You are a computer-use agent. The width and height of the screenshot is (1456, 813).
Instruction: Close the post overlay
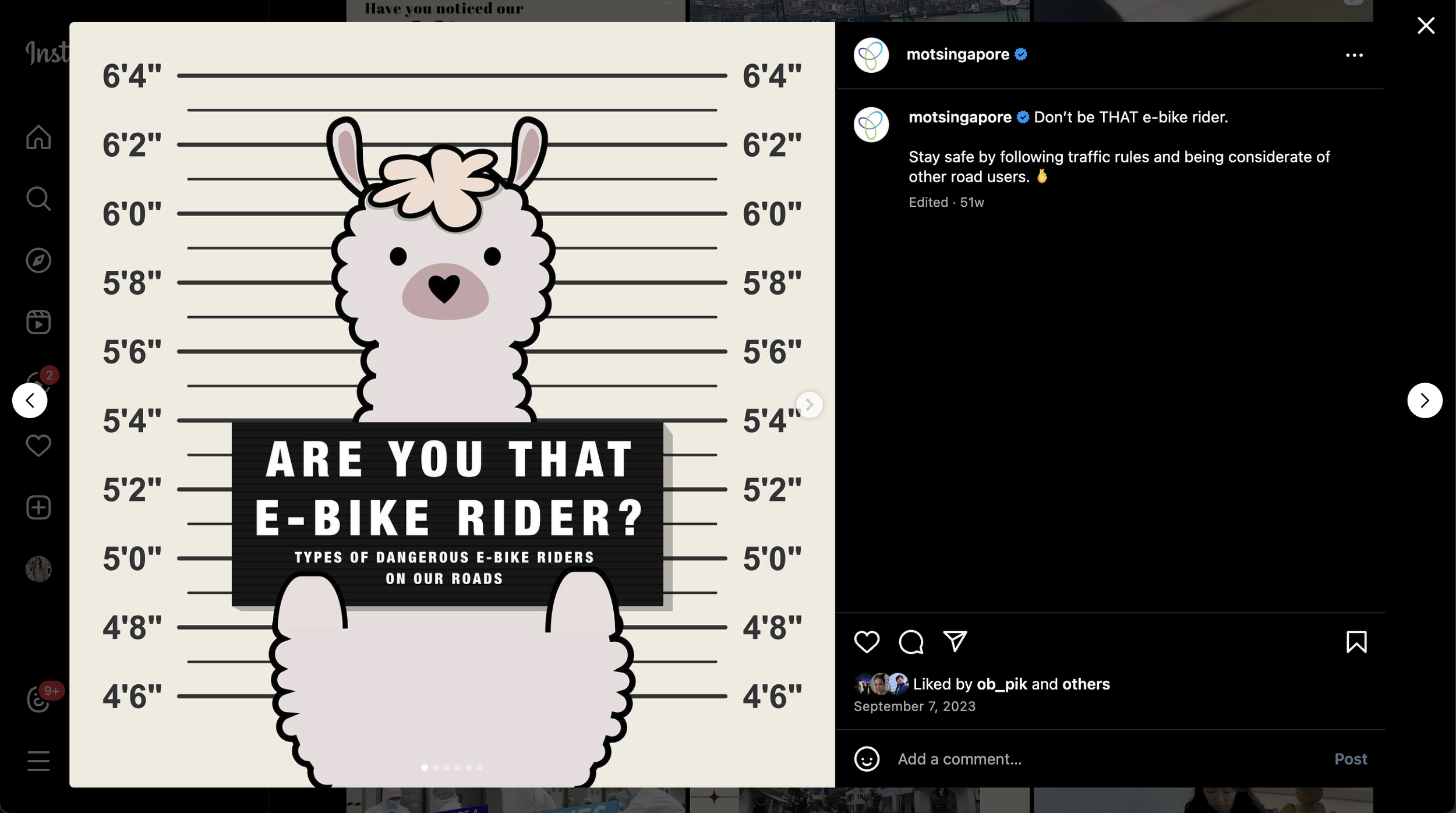click(x=1426, y=25)
